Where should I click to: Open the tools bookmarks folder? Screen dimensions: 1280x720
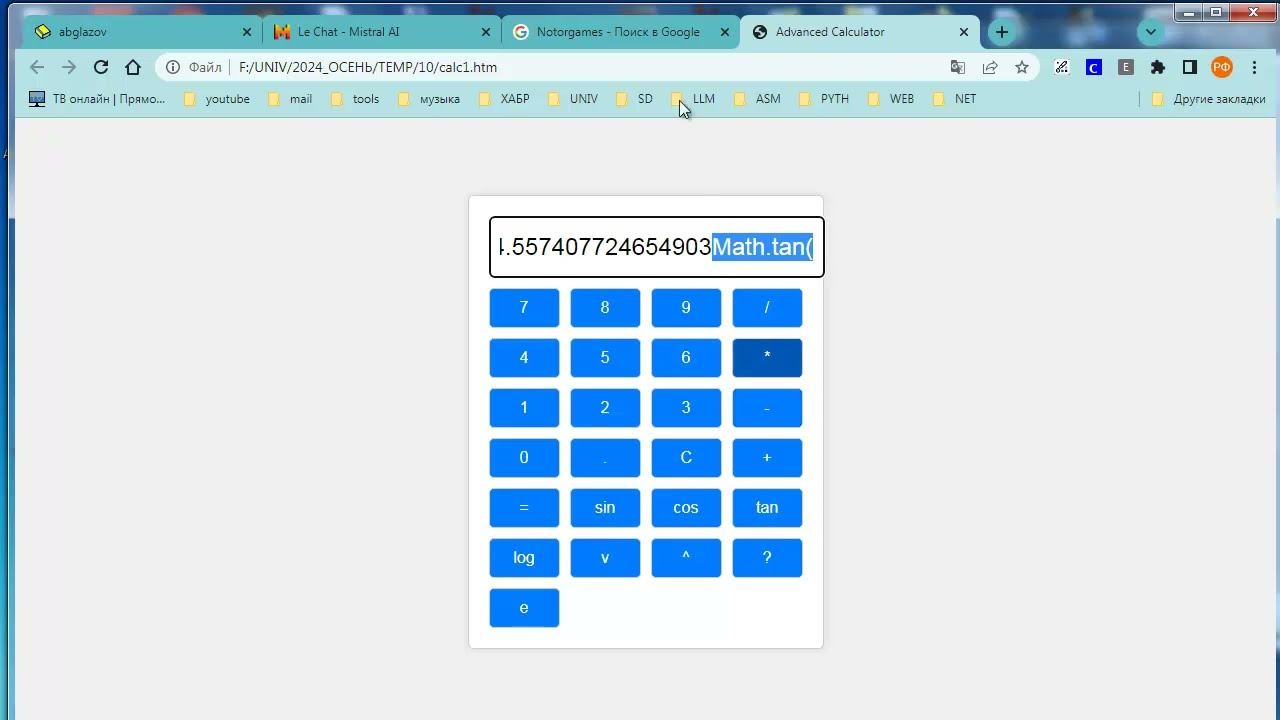(355, 99)
